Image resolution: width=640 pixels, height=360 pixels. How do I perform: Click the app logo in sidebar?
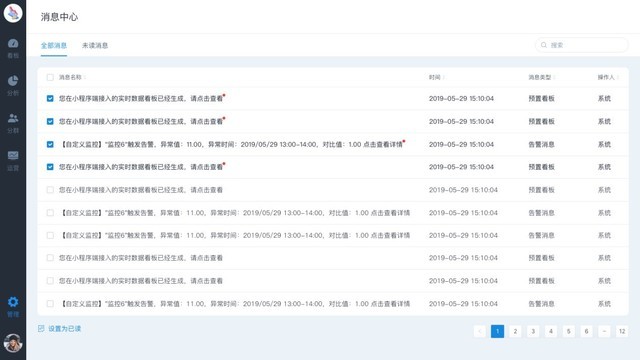click(13, 13)
